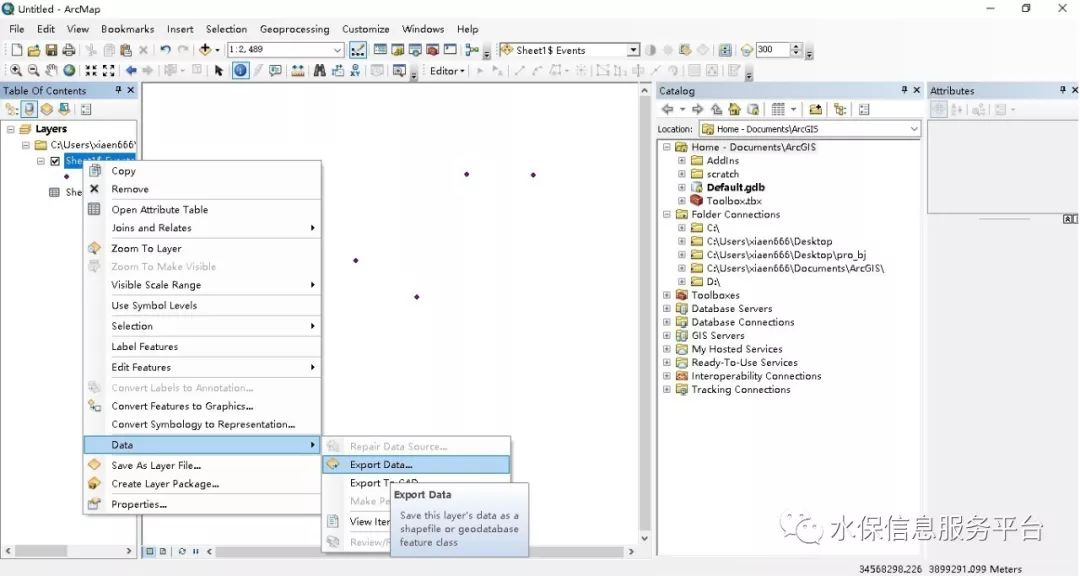The width and height of the screenshot is (1080, 576).
Task: Select Toolbox.tbx in the Catalog tree
Action: click(x=734, y=201)
